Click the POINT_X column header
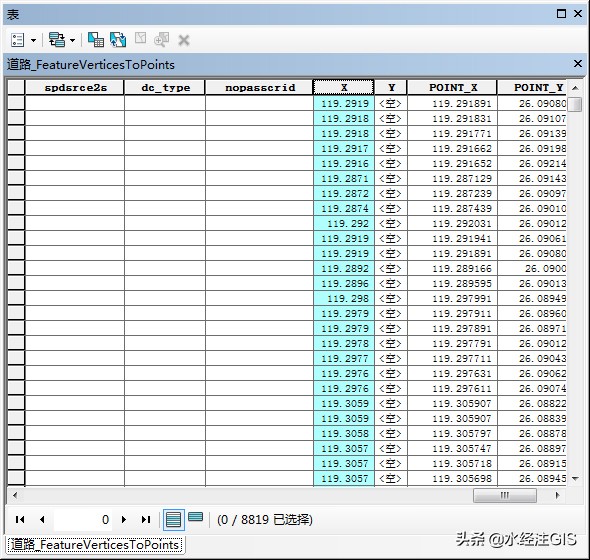The height and width of the screenshot is (560, 590). [x=452, y=87]
